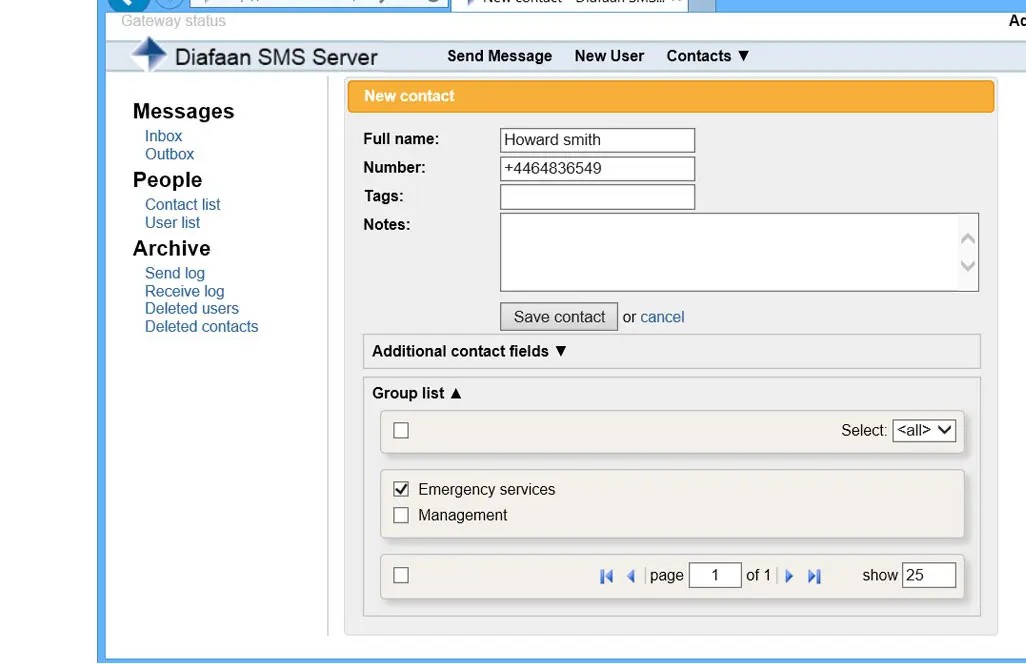Screen dimensions: 1026x664
Task: Go to last page of group list
Action: [x=814, y=576]
